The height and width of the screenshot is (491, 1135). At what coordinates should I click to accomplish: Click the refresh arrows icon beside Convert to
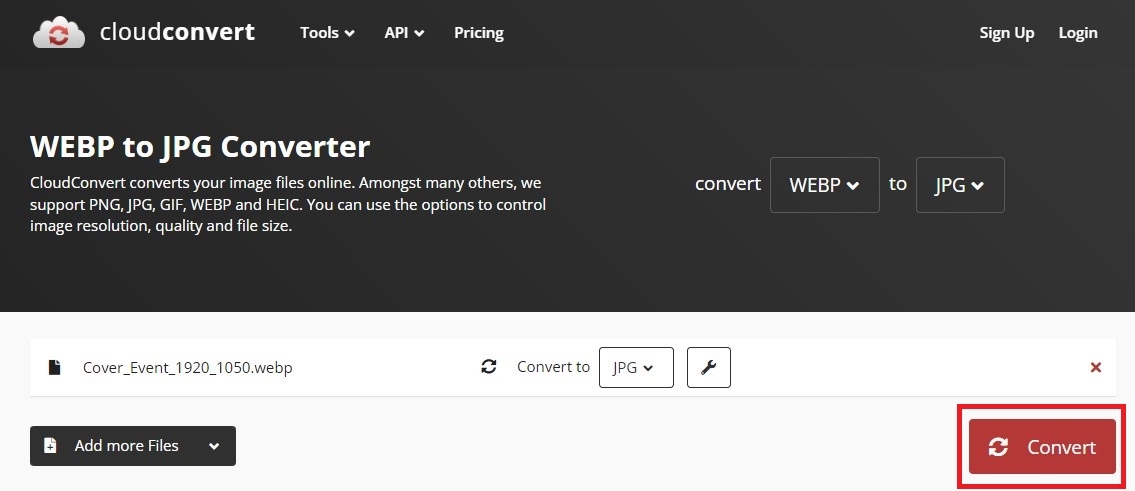click(x=489, y=367)
